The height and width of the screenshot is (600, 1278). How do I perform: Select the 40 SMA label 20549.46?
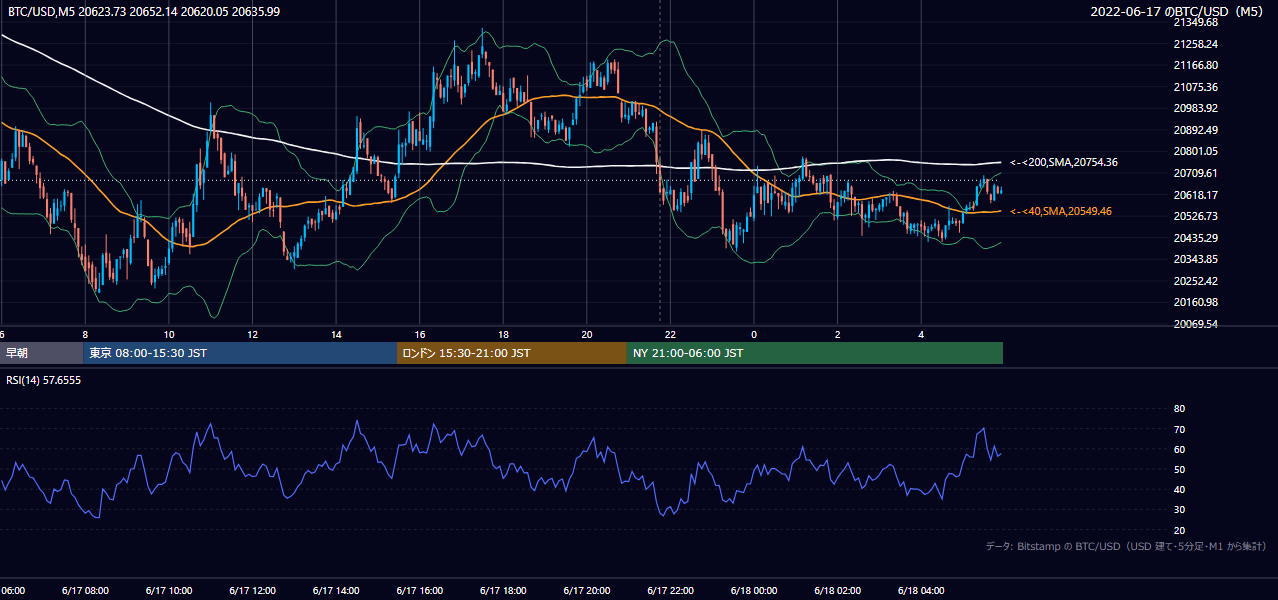1060,211
